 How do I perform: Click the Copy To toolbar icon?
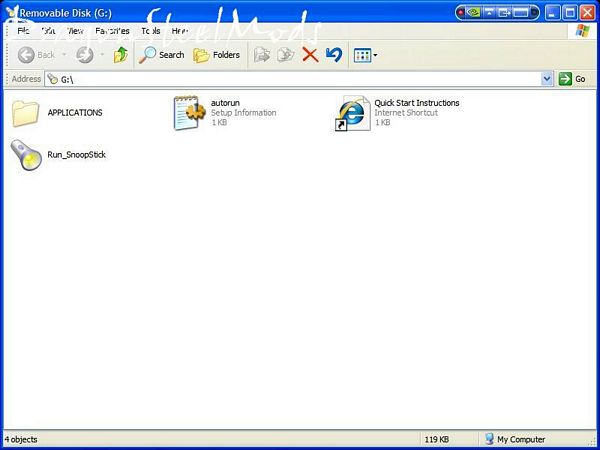(286, 55)
